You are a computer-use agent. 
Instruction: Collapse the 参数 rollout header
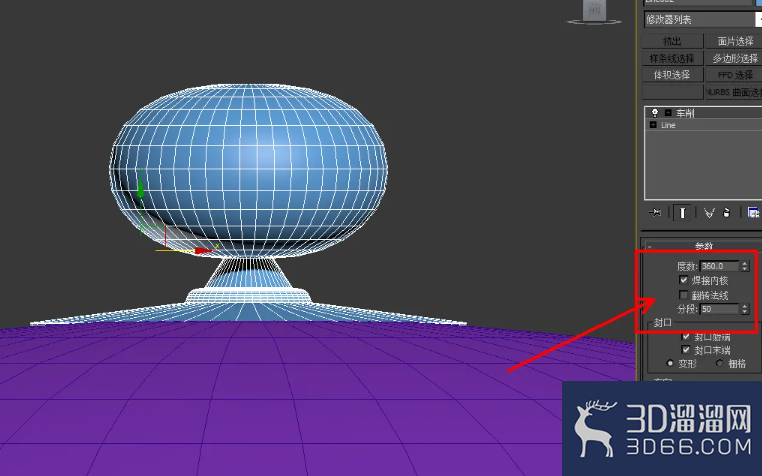[702, 246]
